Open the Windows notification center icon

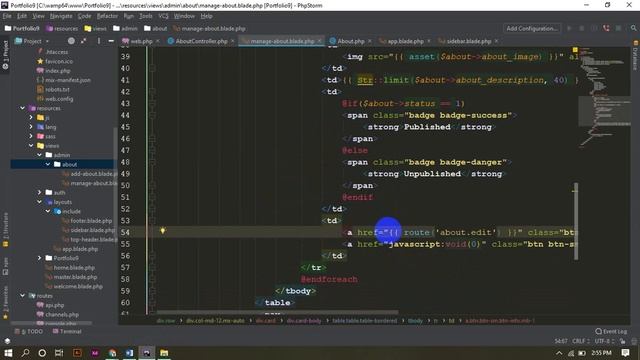point(625,353)
